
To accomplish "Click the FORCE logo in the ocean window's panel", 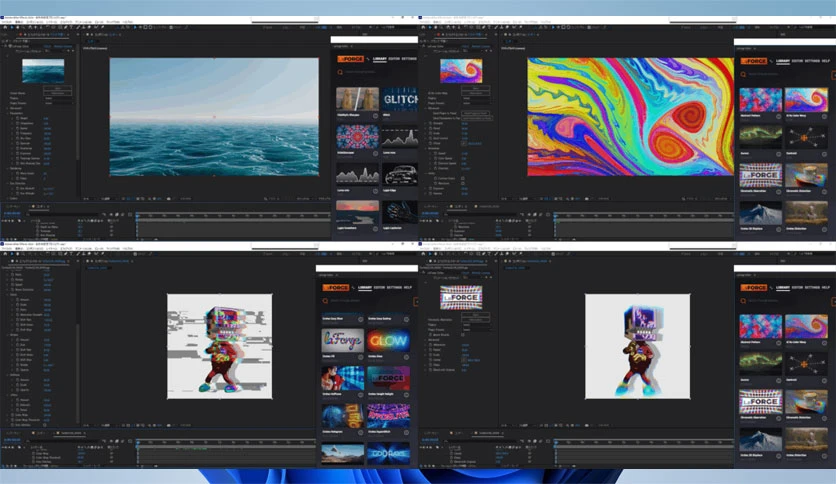I will pyautogui.click(x=351, y=59).
